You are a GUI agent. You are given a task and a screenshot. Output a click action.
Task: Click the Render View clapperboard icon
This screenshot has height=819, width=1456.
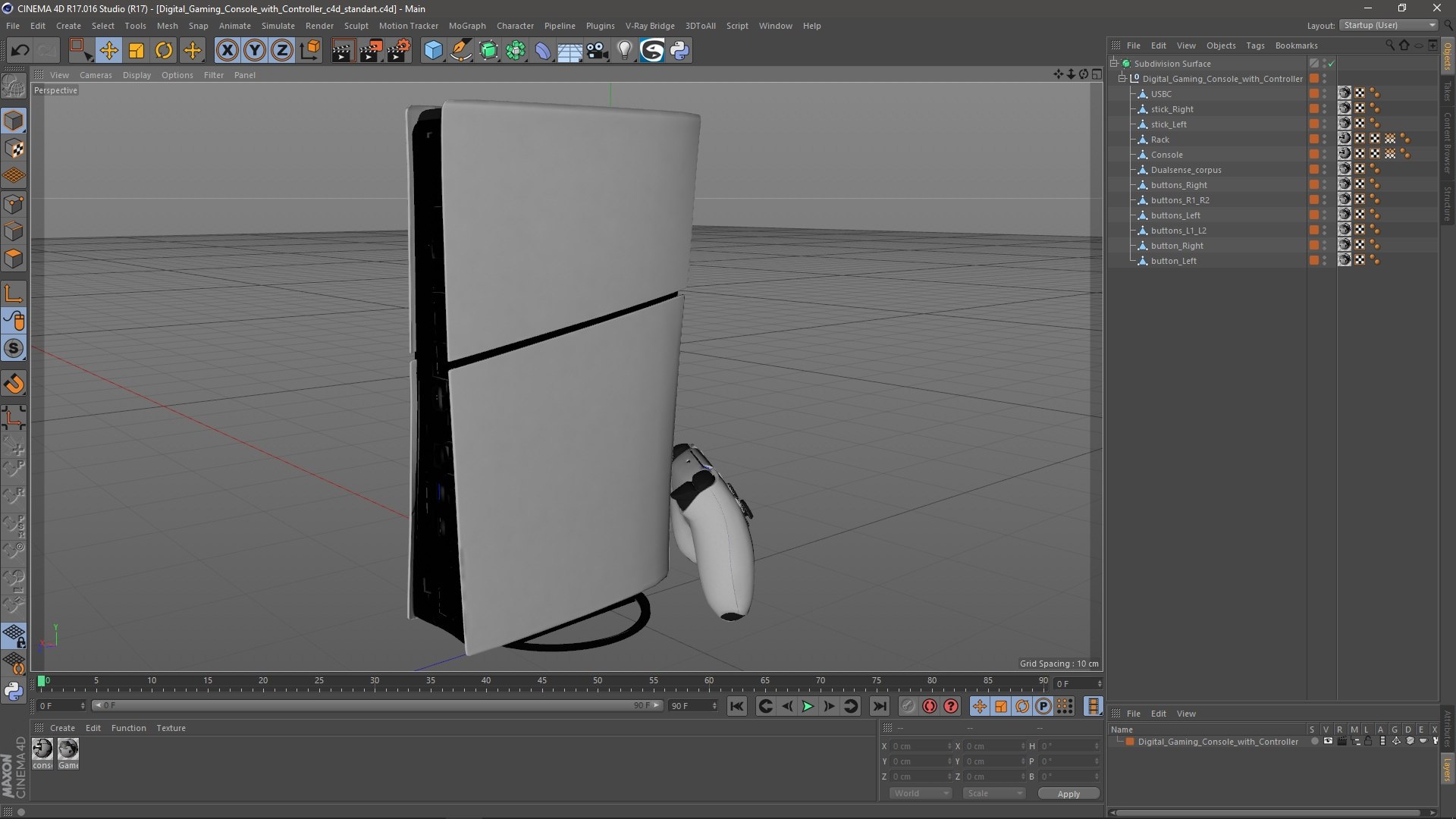342,51
